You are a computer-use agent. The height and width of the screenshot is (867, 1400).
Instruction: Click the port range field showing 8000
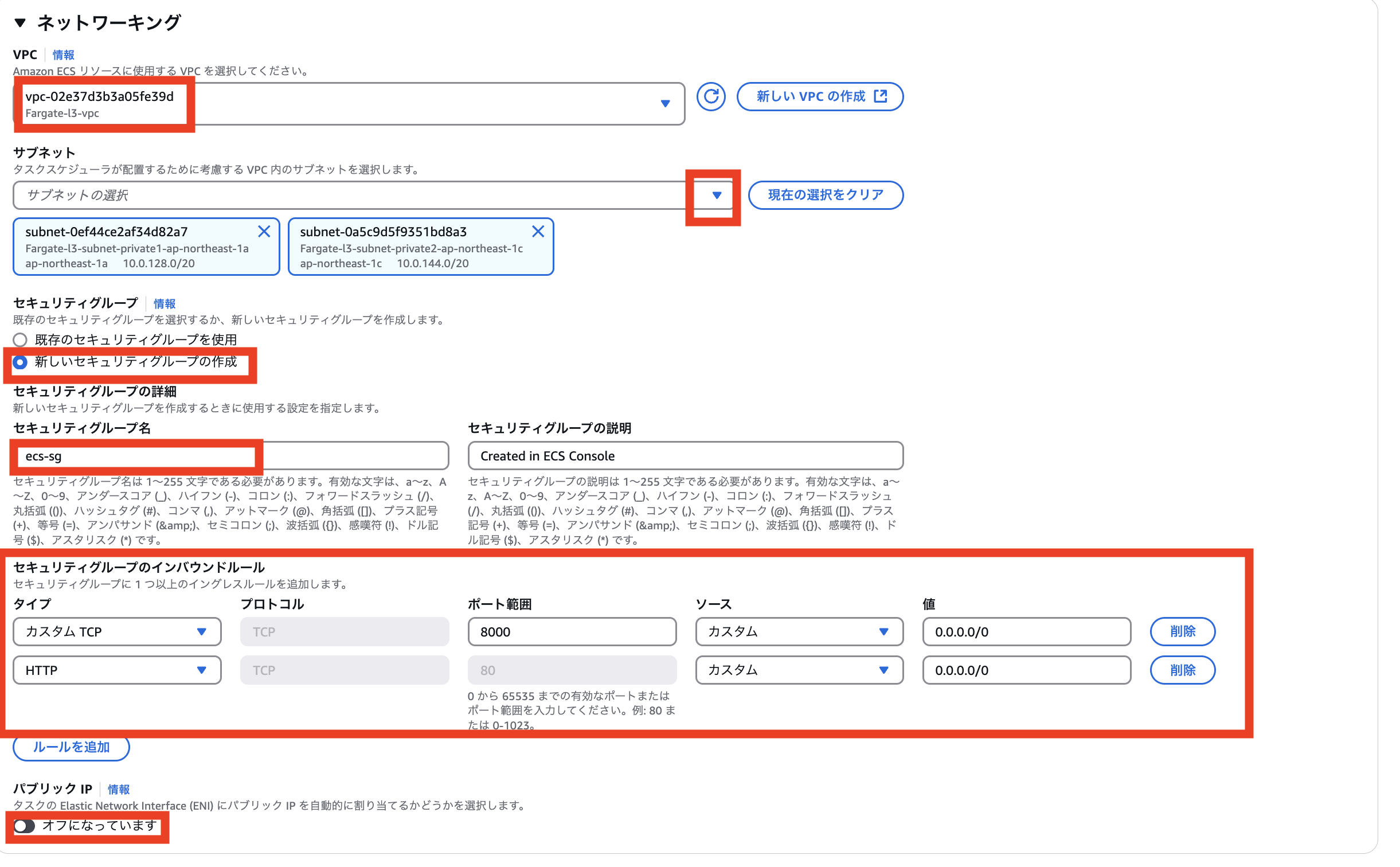(x=572, y=631)
